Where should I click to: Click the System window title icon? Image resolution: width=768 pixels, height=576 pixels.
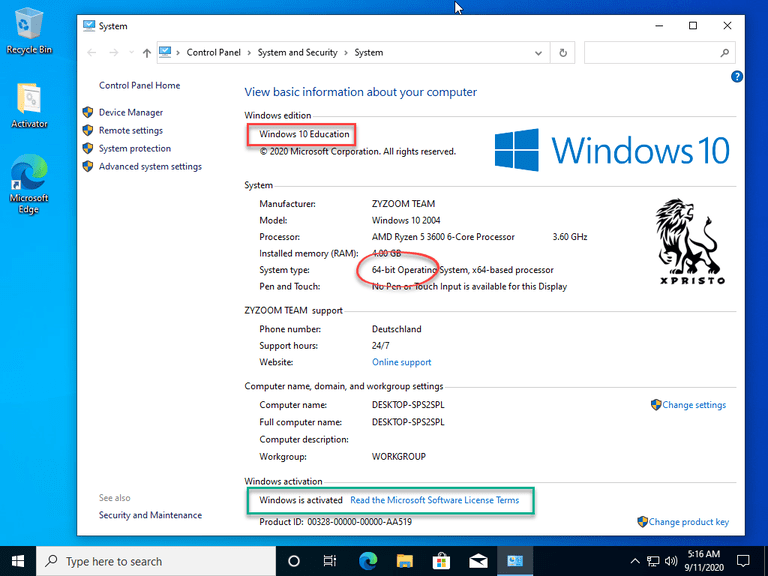pyautogui.click(x=89, y=26)
